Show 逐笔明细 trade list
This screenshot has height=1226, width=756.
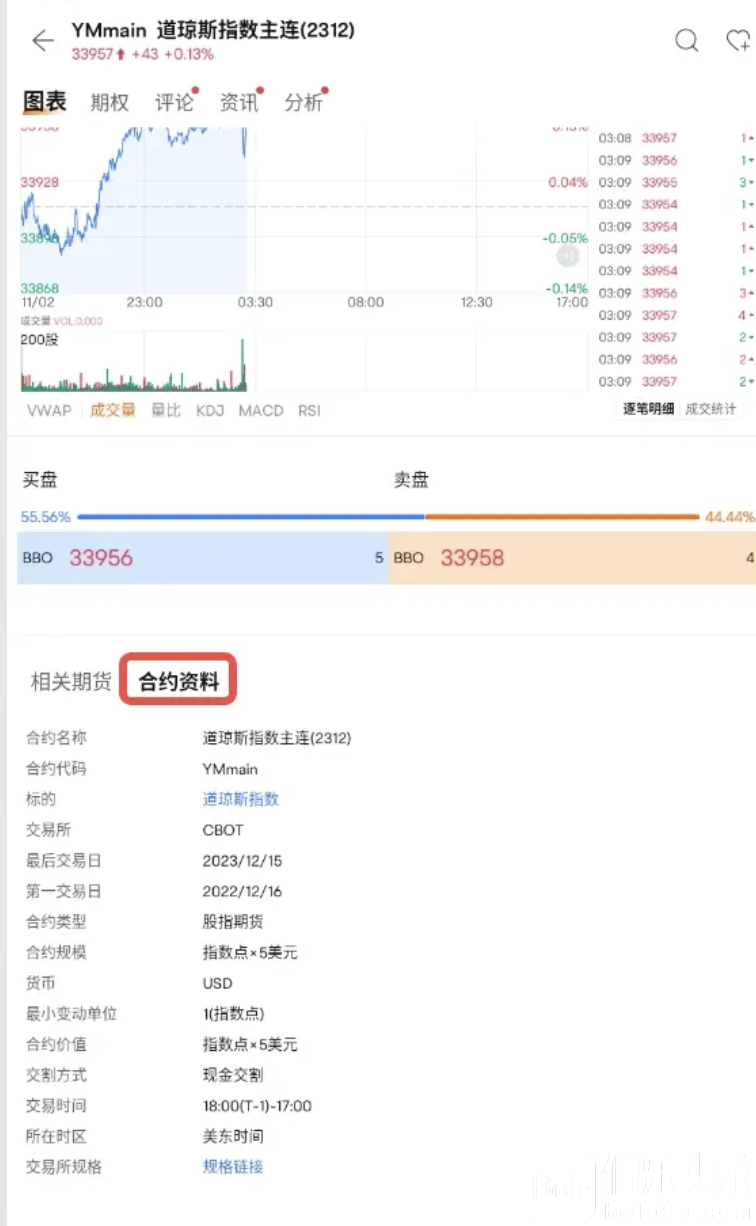coord(648,409)
